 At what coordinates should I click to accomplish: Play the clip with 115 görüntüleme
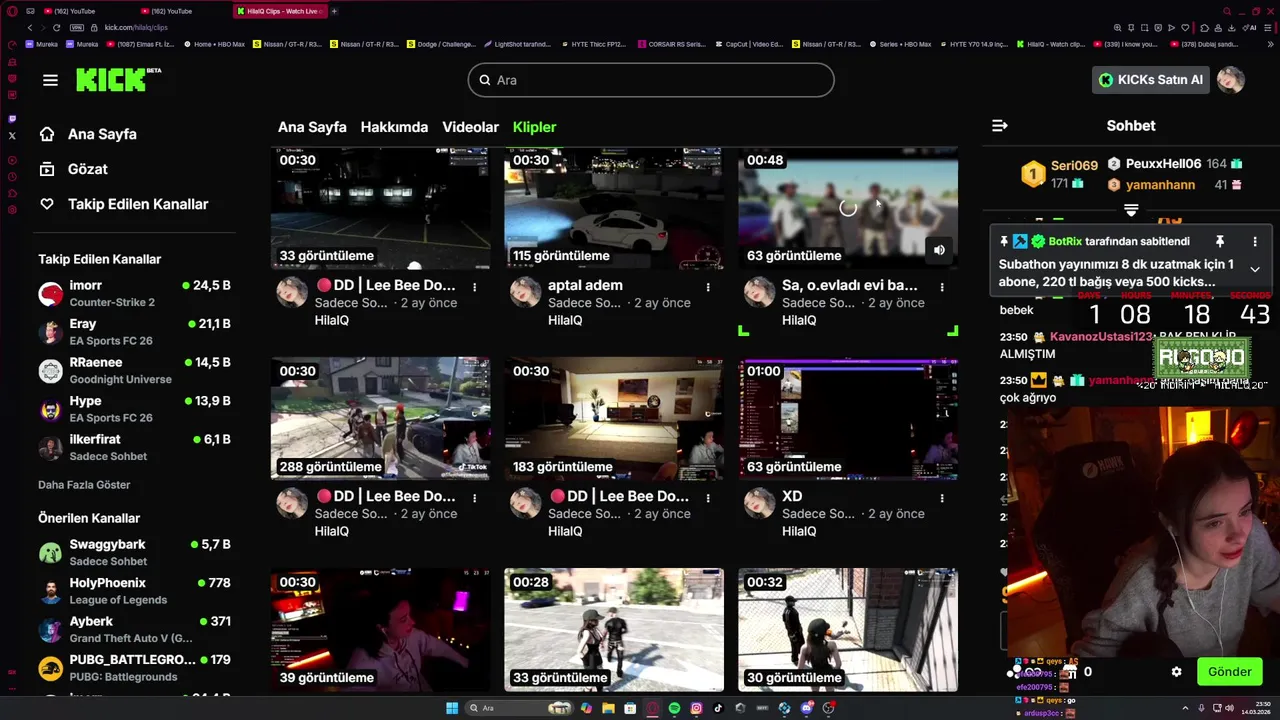coord(614,208)
